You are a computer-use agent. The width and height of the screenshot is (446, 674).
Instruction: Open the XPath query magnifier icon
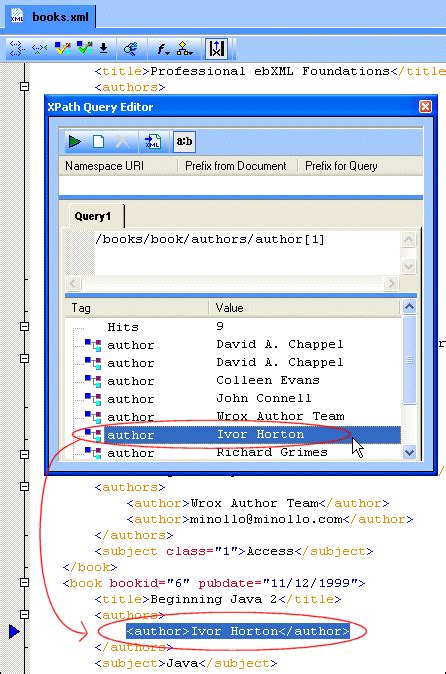131,49
